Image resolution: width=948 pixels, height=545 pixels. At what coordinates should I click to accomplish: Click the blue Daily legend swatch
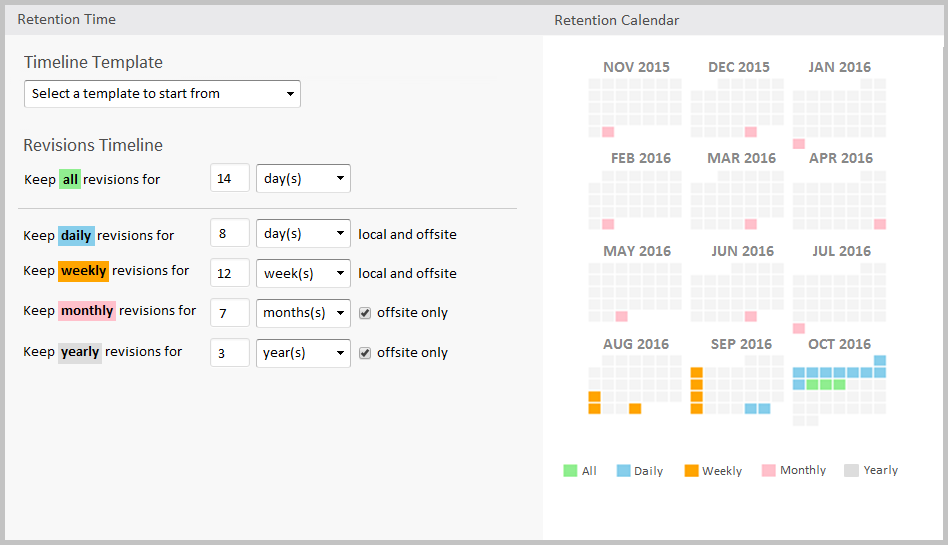(x=623, y=470)
